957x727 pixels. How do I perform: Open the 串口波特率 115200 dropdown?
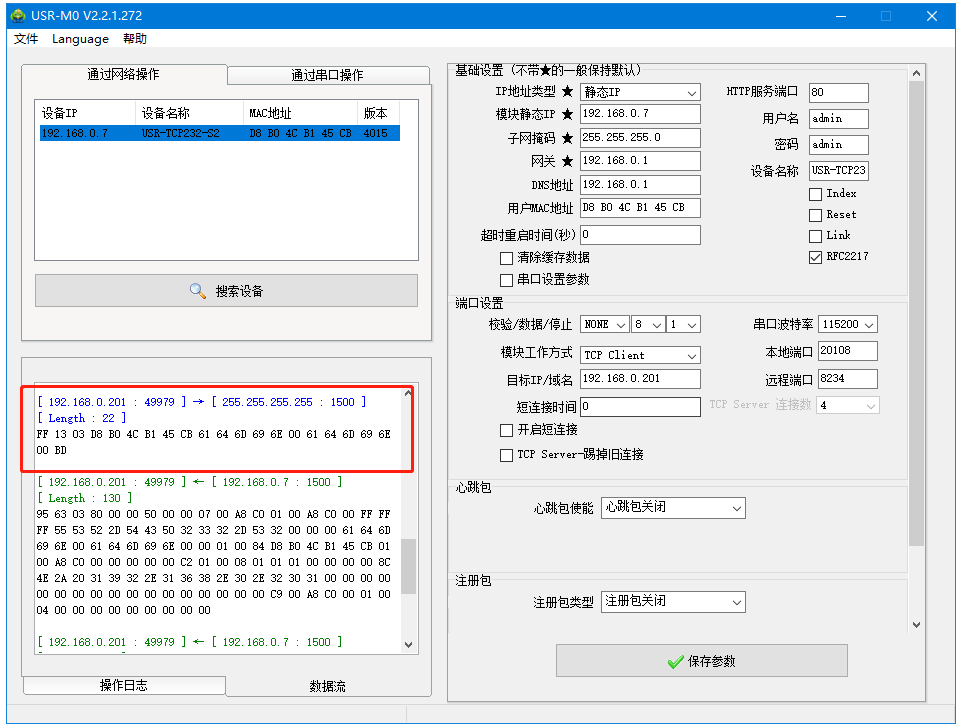coord(847,325)
